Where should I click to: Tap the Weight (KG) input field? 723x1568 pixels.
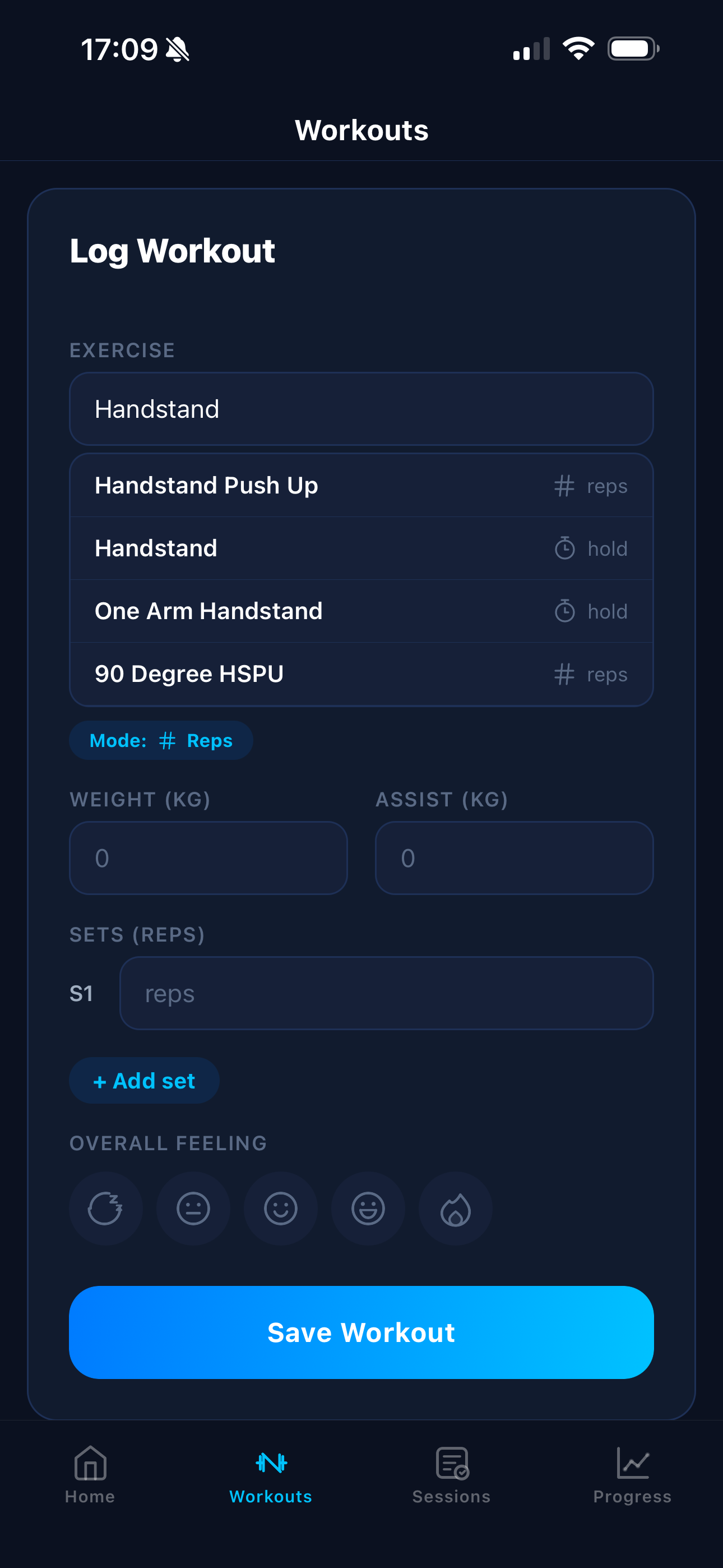coord(208,857)
